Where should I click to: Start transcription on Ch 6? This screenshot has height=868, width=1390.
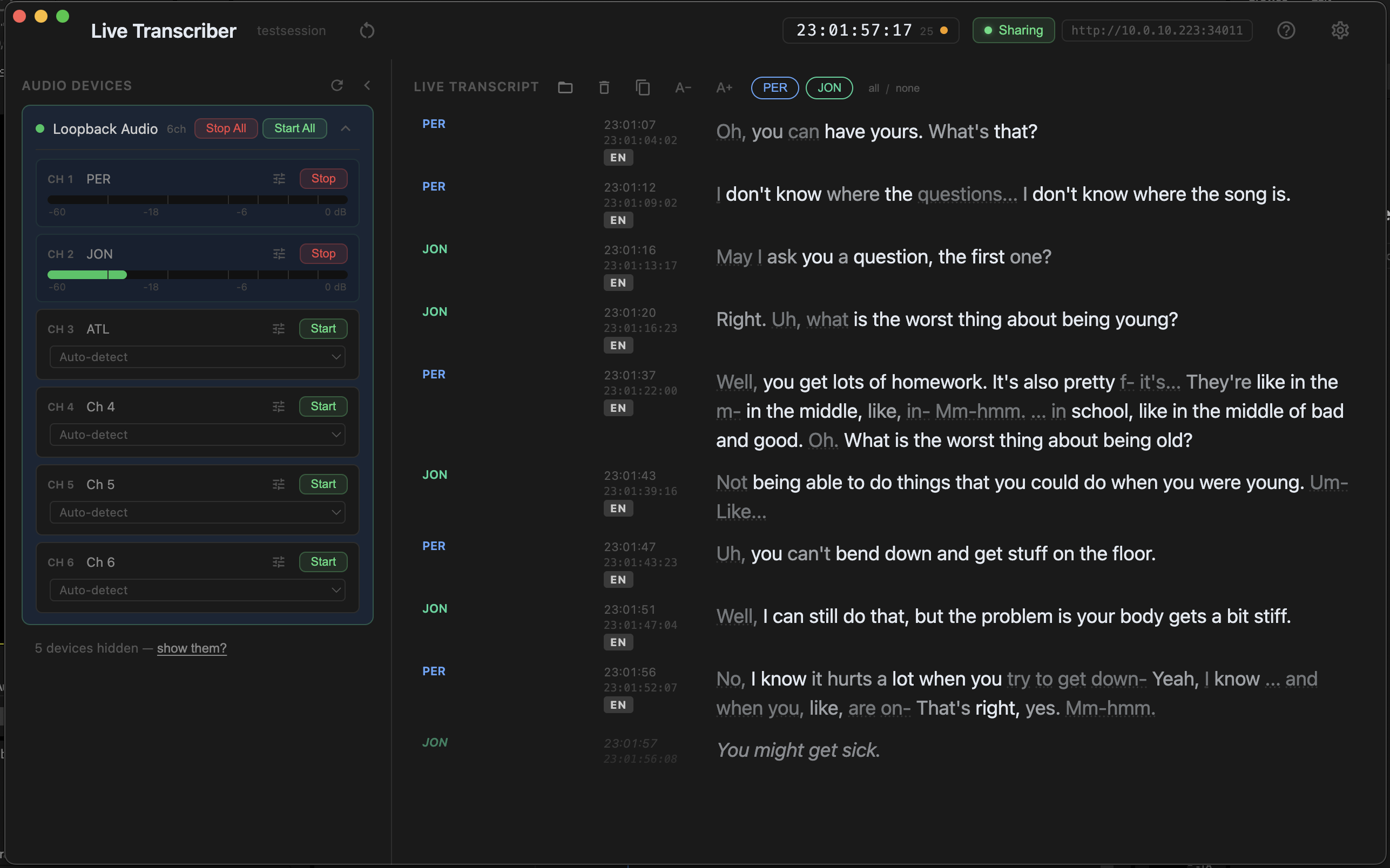pos(323,561)
